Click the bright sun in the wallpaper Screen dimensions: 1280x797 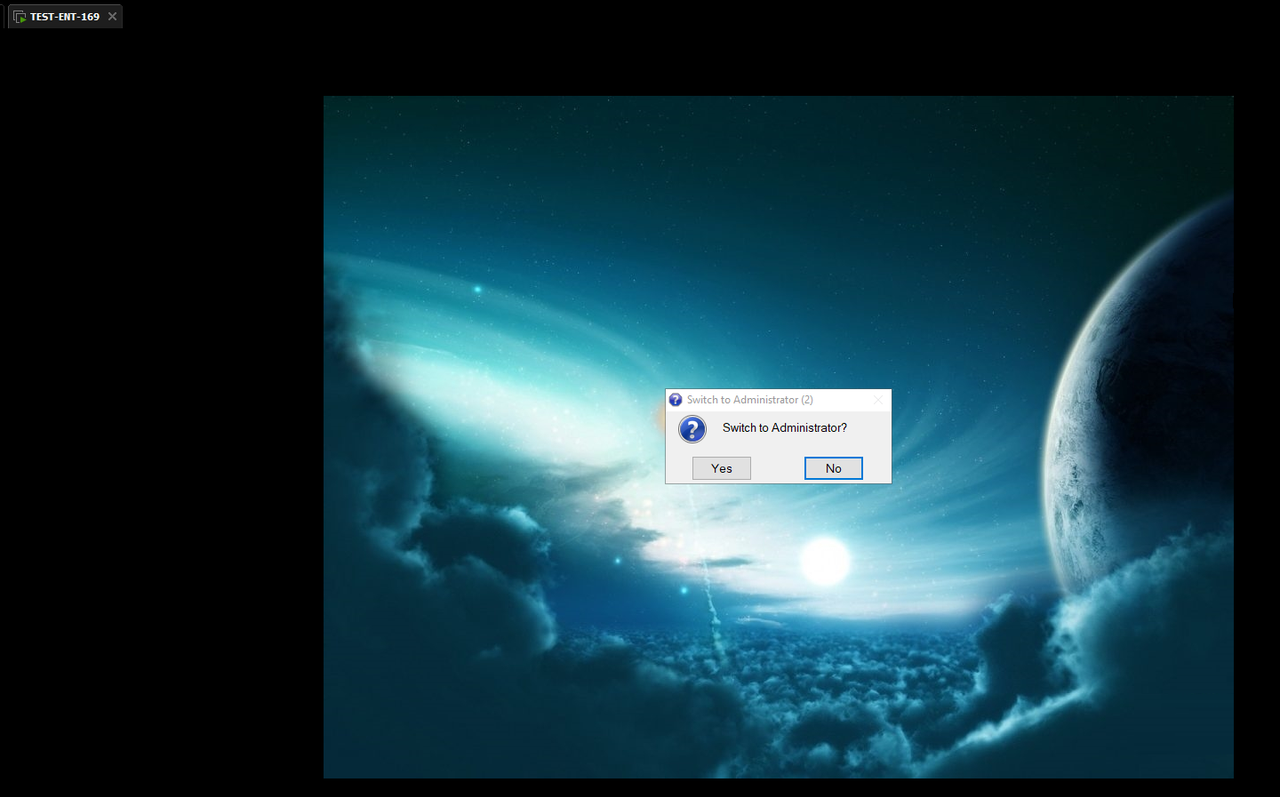point(822,561)
